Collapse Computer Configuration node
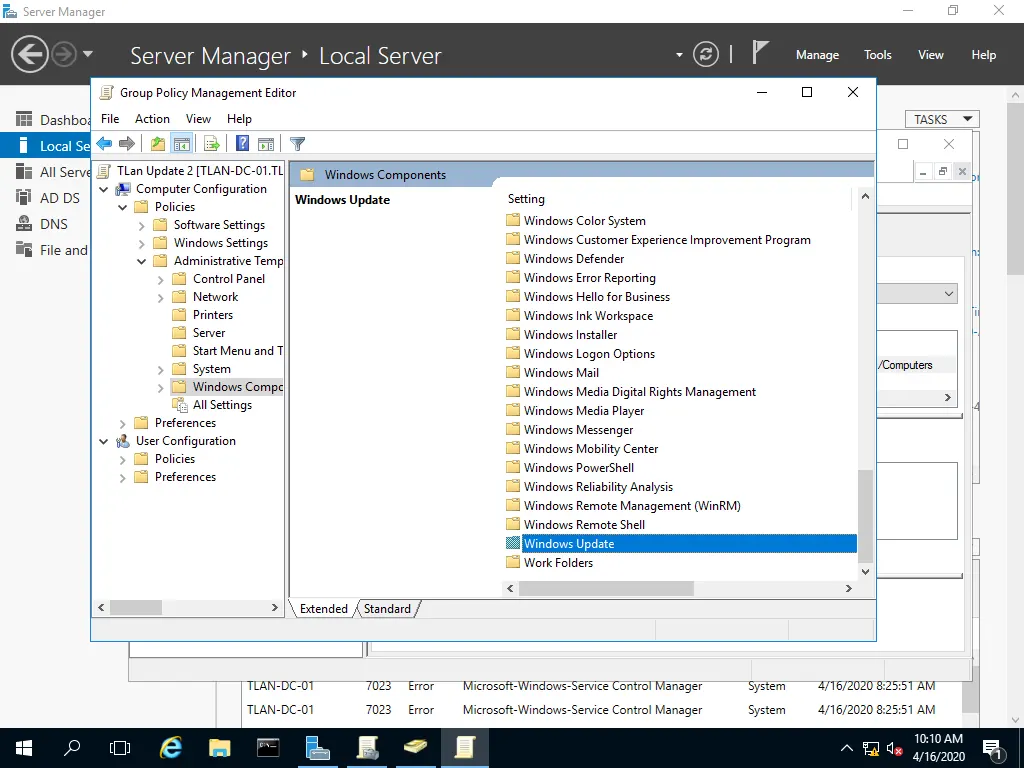Screen dimensions: 1024x768 pos(104,189)
